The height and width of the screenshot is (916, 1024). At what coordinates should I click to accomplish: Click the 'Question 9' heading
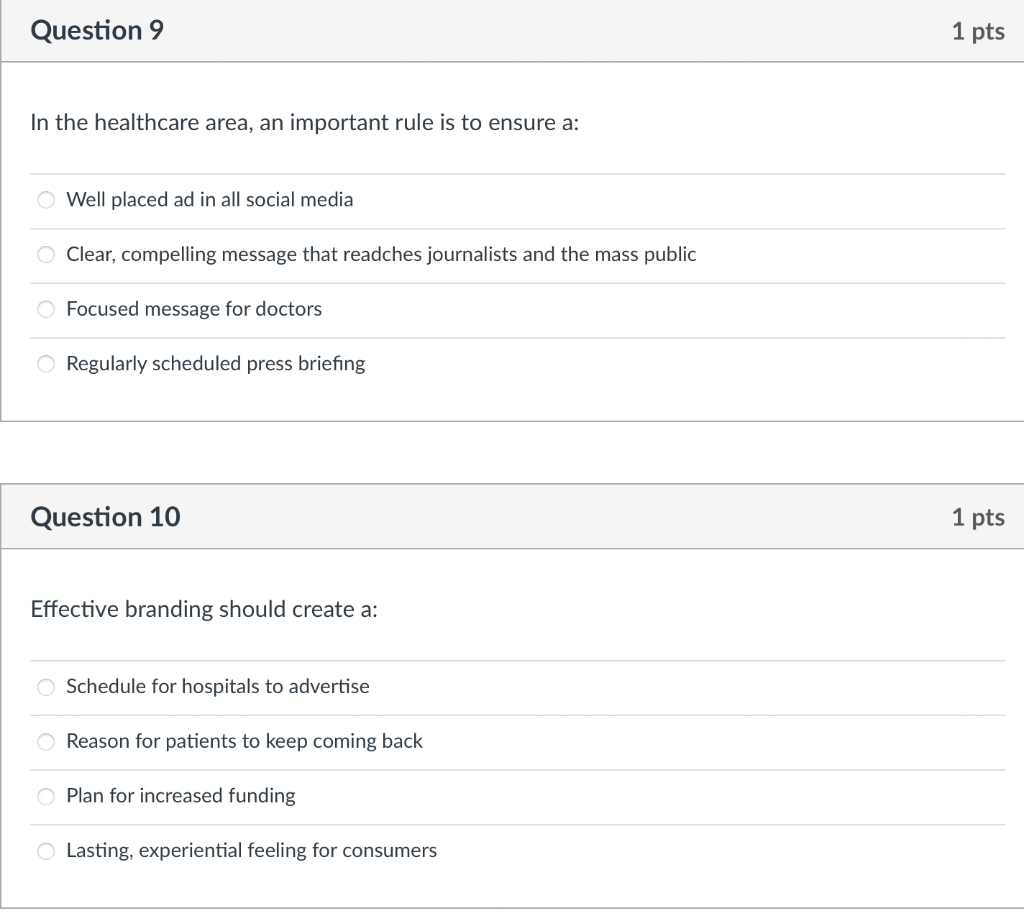pyautogui.click(x=97, y=31)
